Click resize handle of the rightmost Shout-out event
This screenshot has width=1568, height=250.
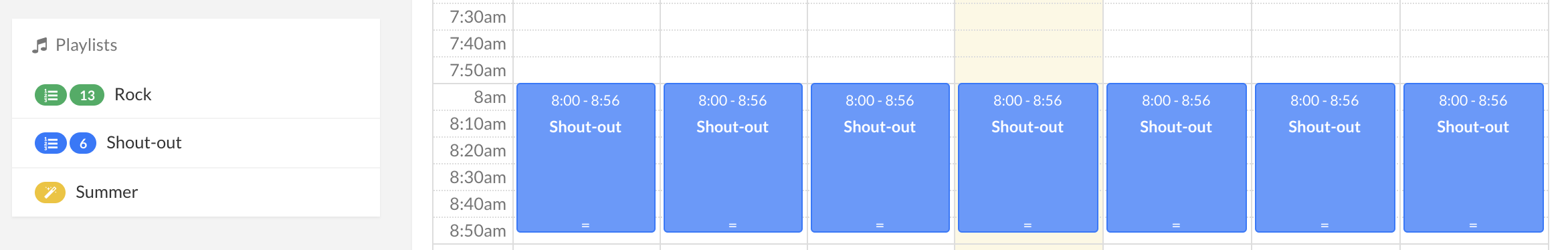[1473, 226]
